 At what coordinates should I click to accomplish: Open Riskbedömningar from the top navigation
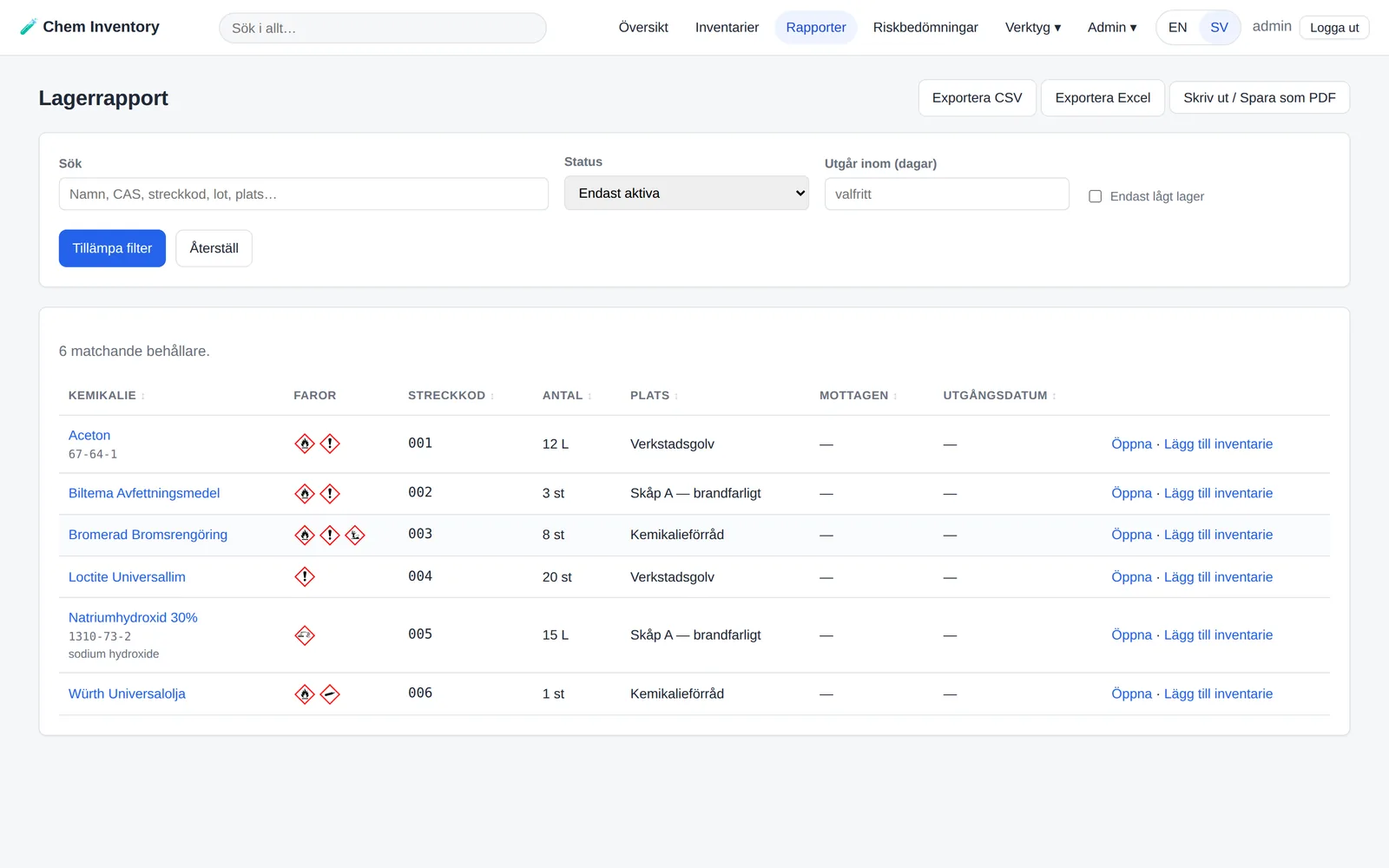click(x=925, y=28)
